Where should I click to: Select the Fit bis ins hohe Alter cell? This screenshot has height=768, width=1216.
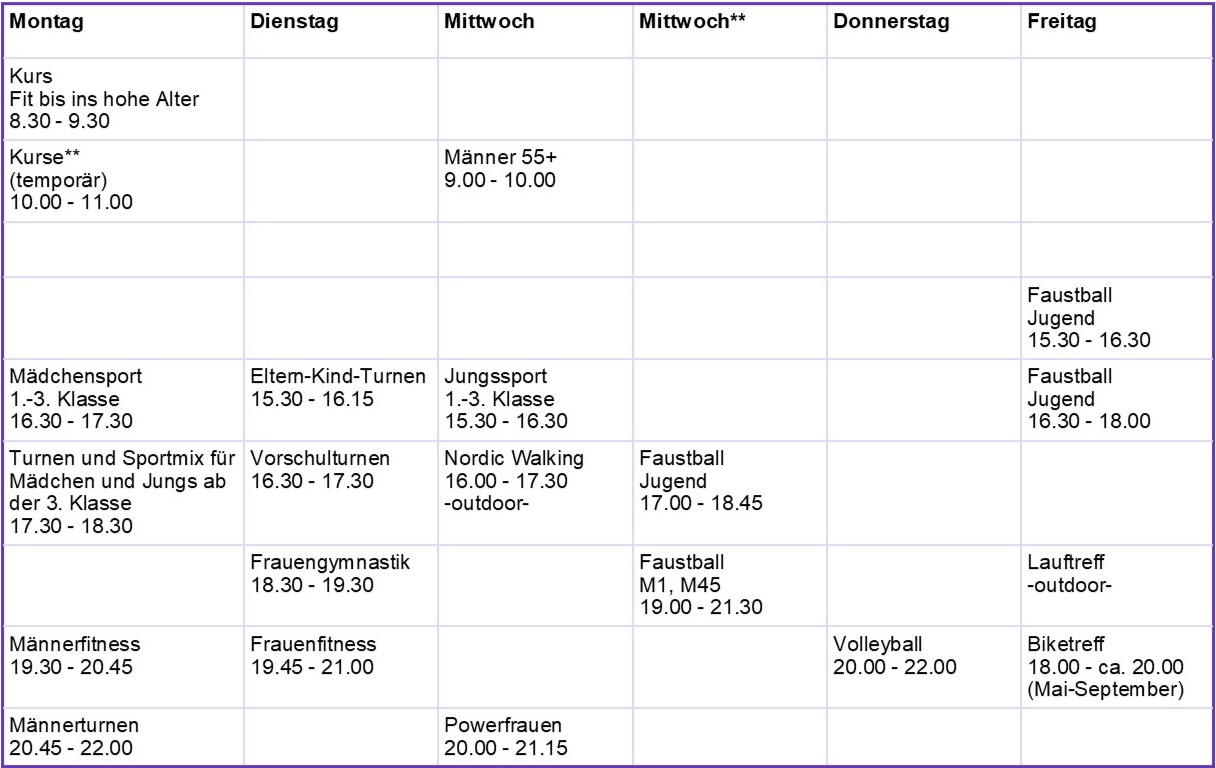coord(123,100)
